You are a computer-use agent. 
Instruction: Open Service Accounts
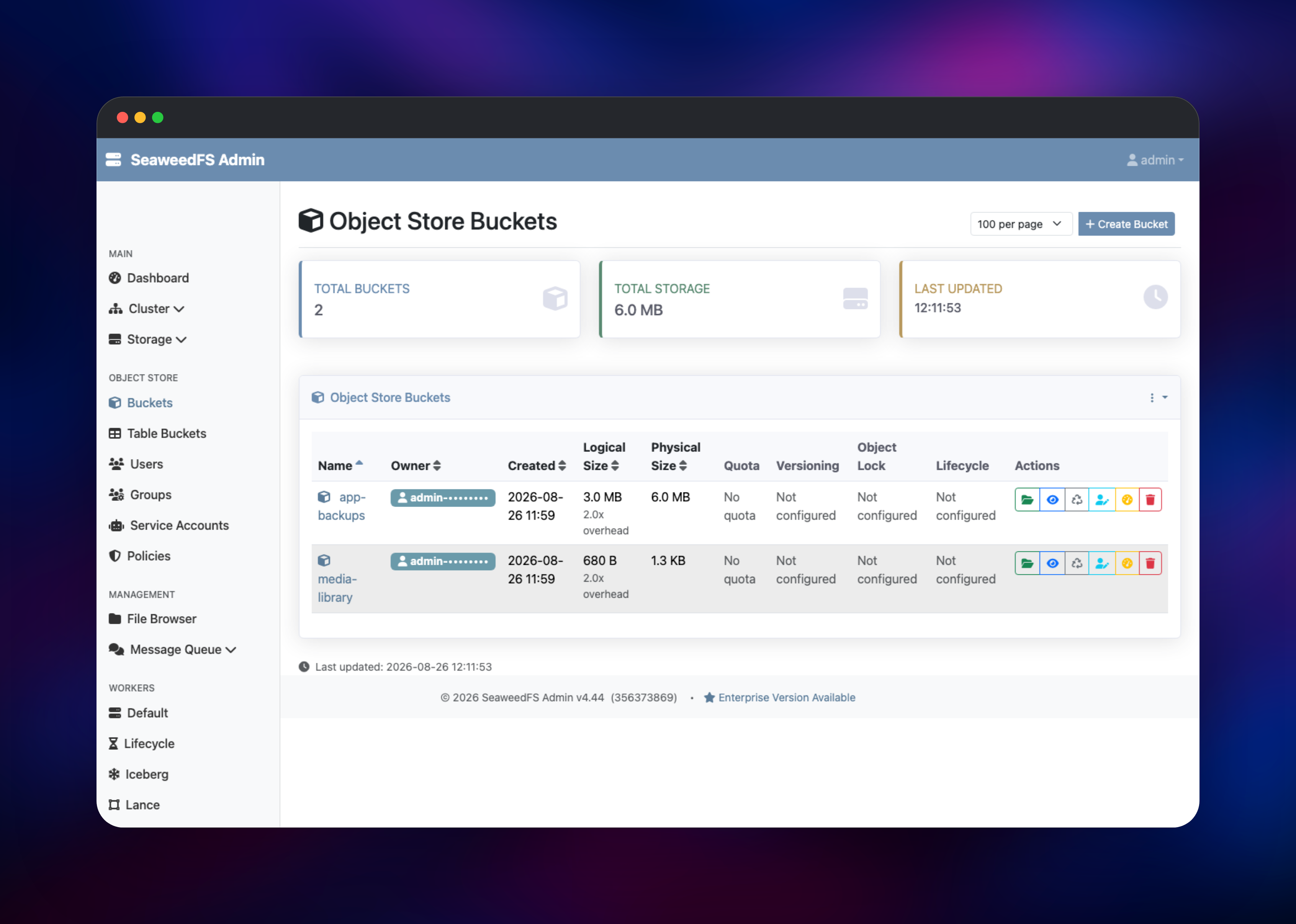(x=169, y=525)
